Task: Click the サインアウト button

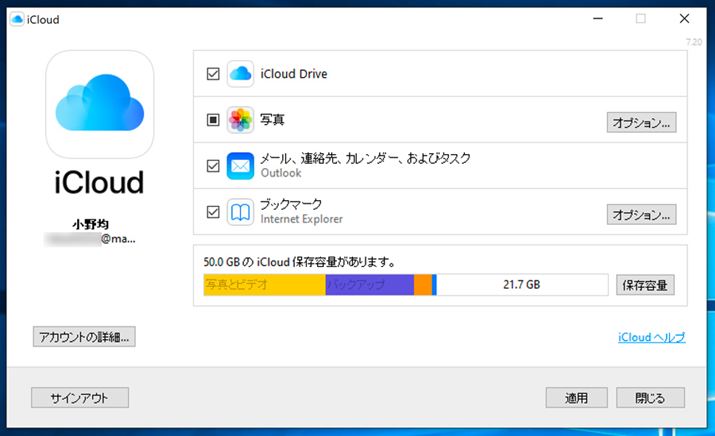Action: pyautogui.click(x=80, y=398)
